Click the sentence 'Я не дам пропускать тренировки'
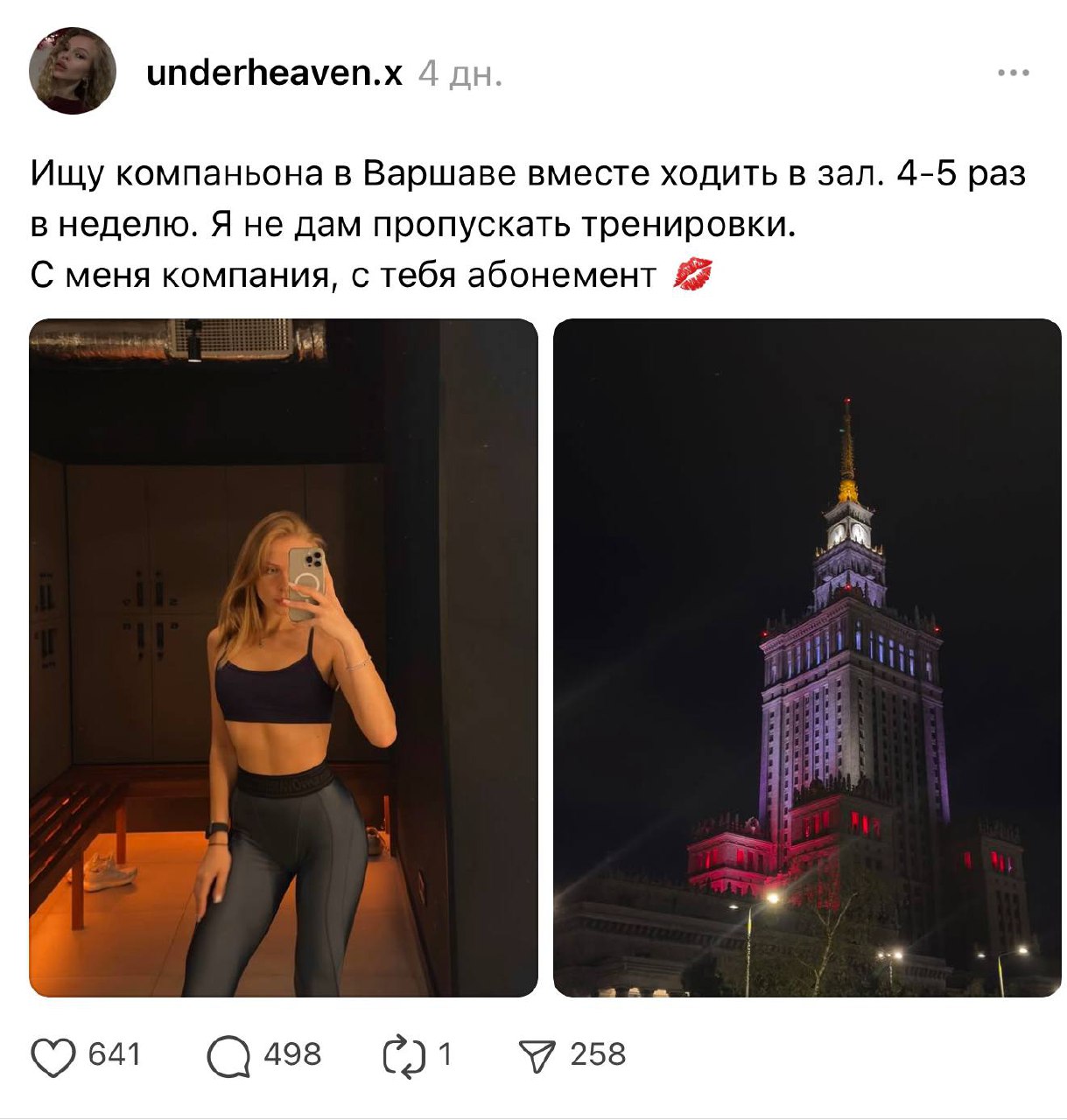 click(504, 225)
